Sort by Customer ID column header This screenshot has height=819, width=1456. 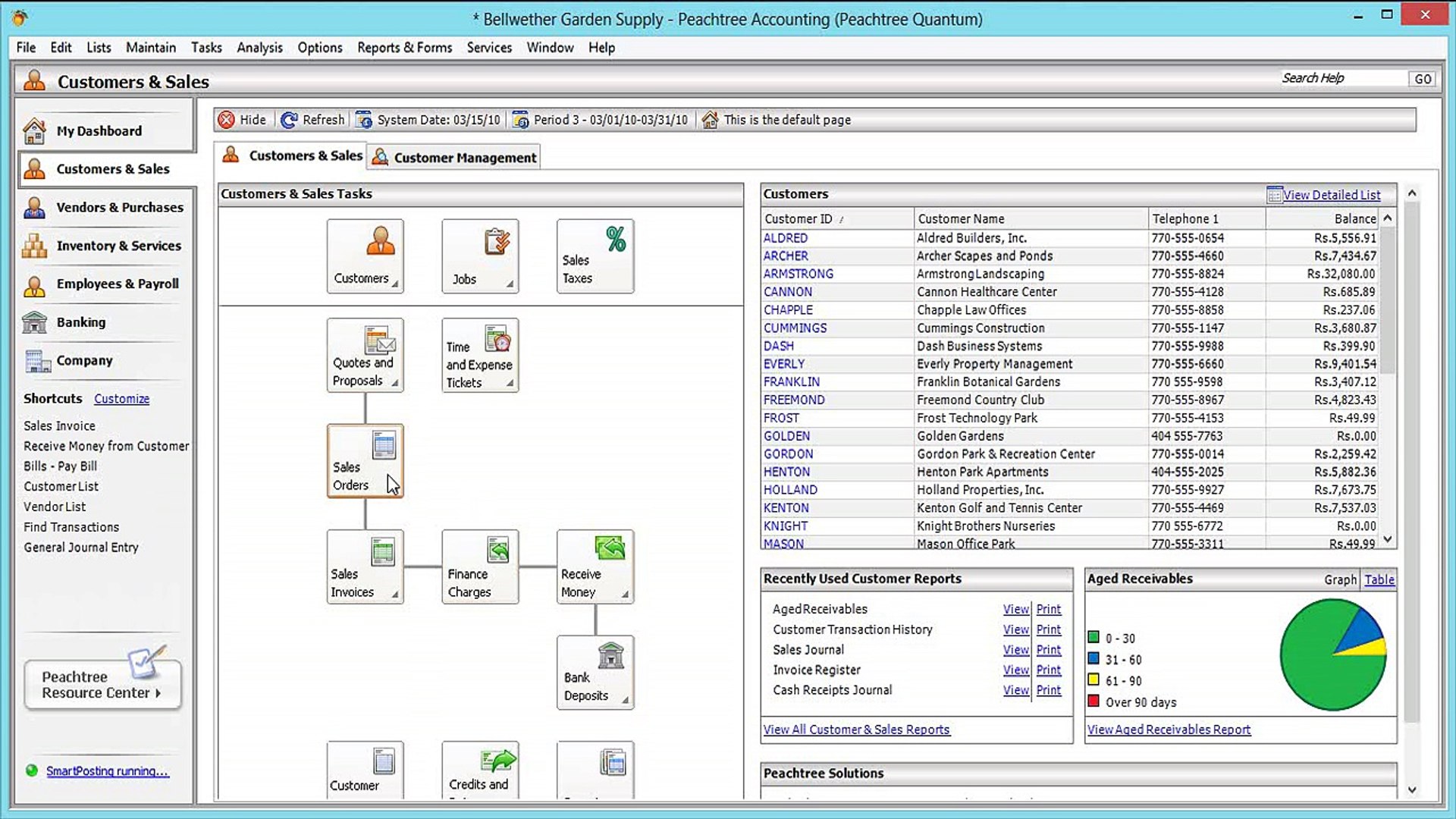click(838, 218)
